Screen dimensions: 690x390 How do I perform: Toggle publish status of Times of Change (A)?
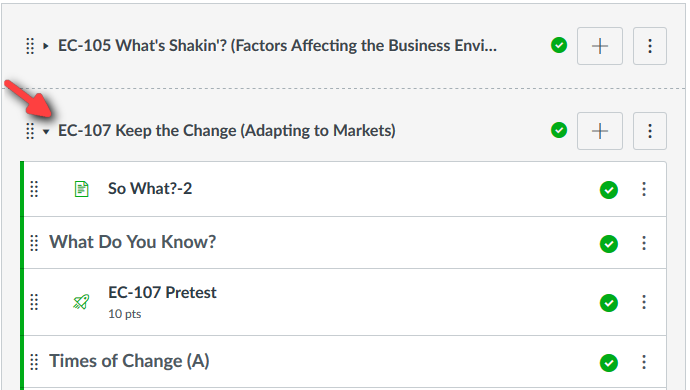coord(609,363)
